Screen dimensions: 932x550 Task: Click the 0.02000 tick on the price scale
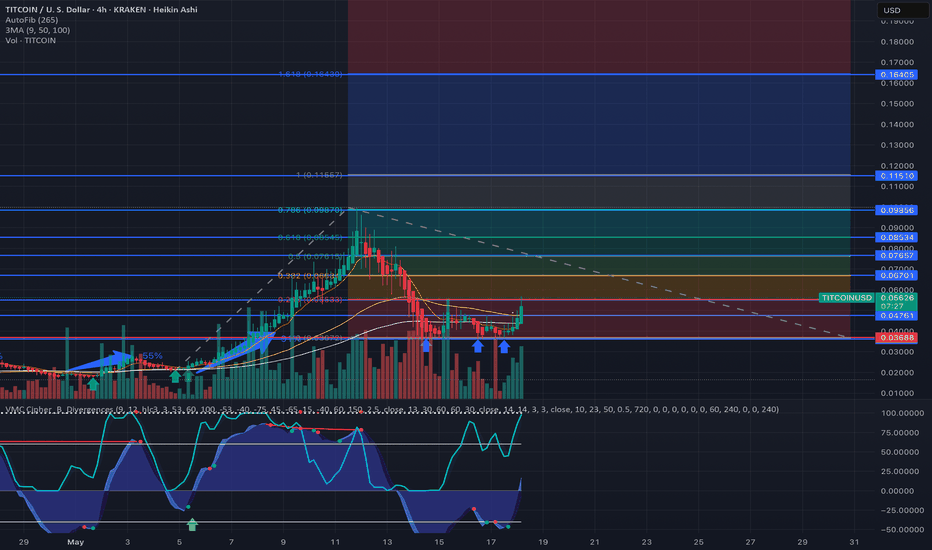pos(897,373)
